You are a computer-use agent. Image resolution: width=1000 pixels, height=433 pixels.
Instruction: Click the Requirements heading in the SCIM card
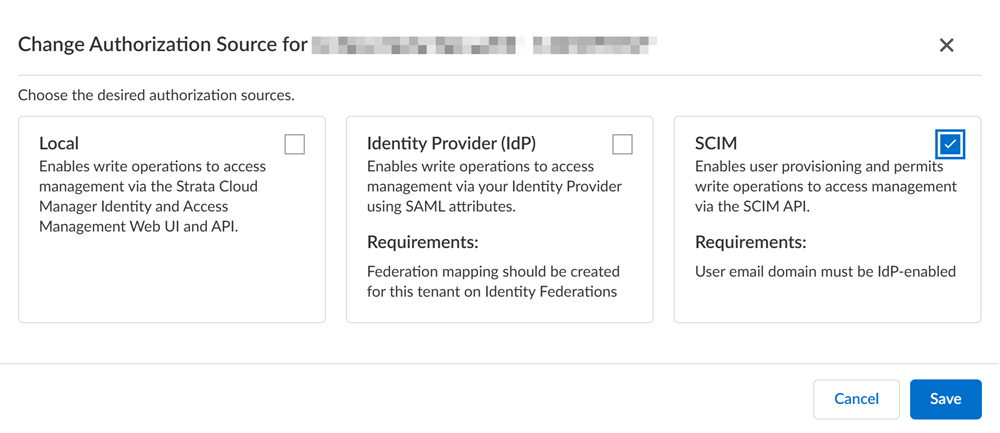[x=751, y=242]
